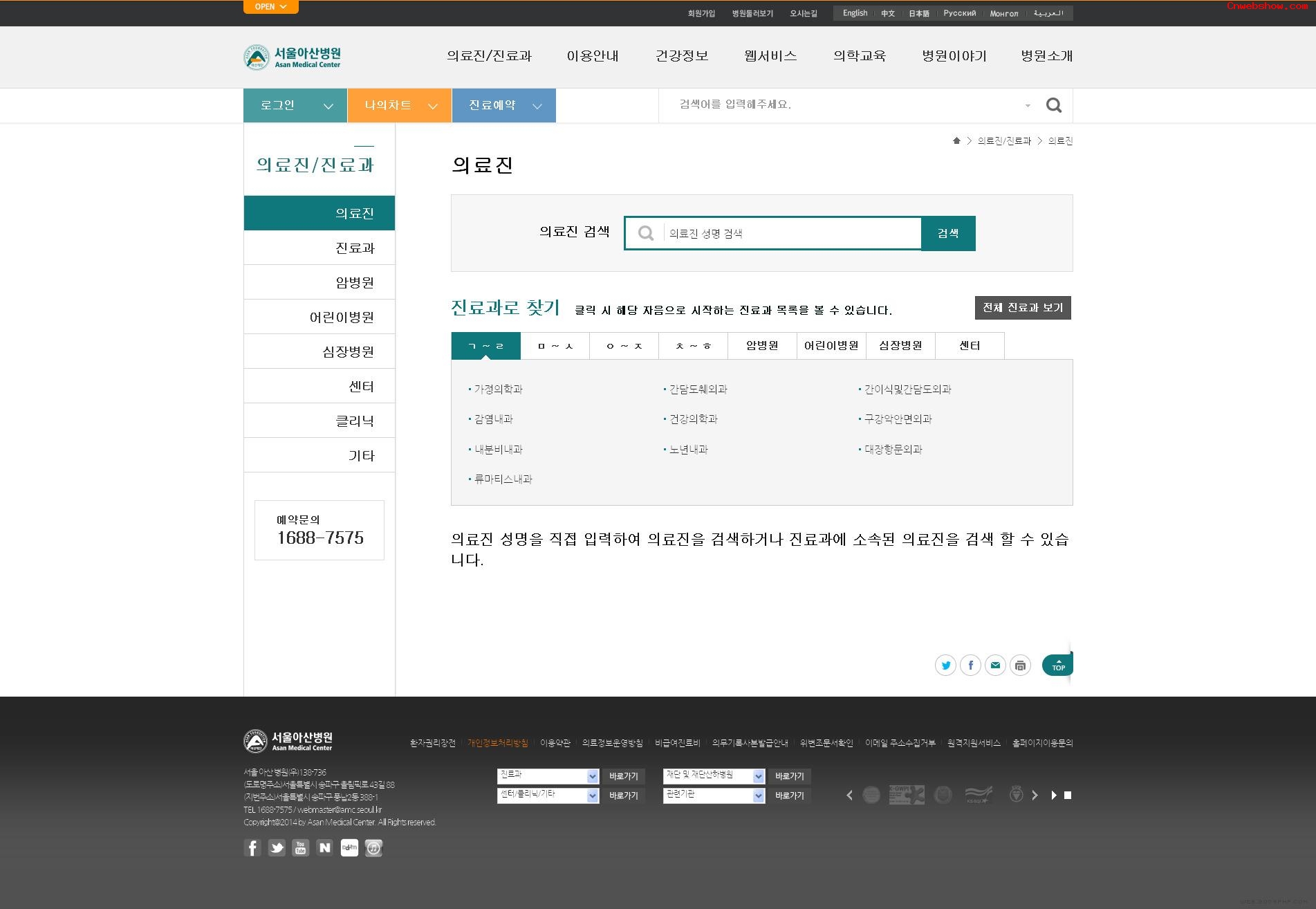Switch to the ㅊ ~ ㅎ department tab
1316x909 pixels.
694,346
